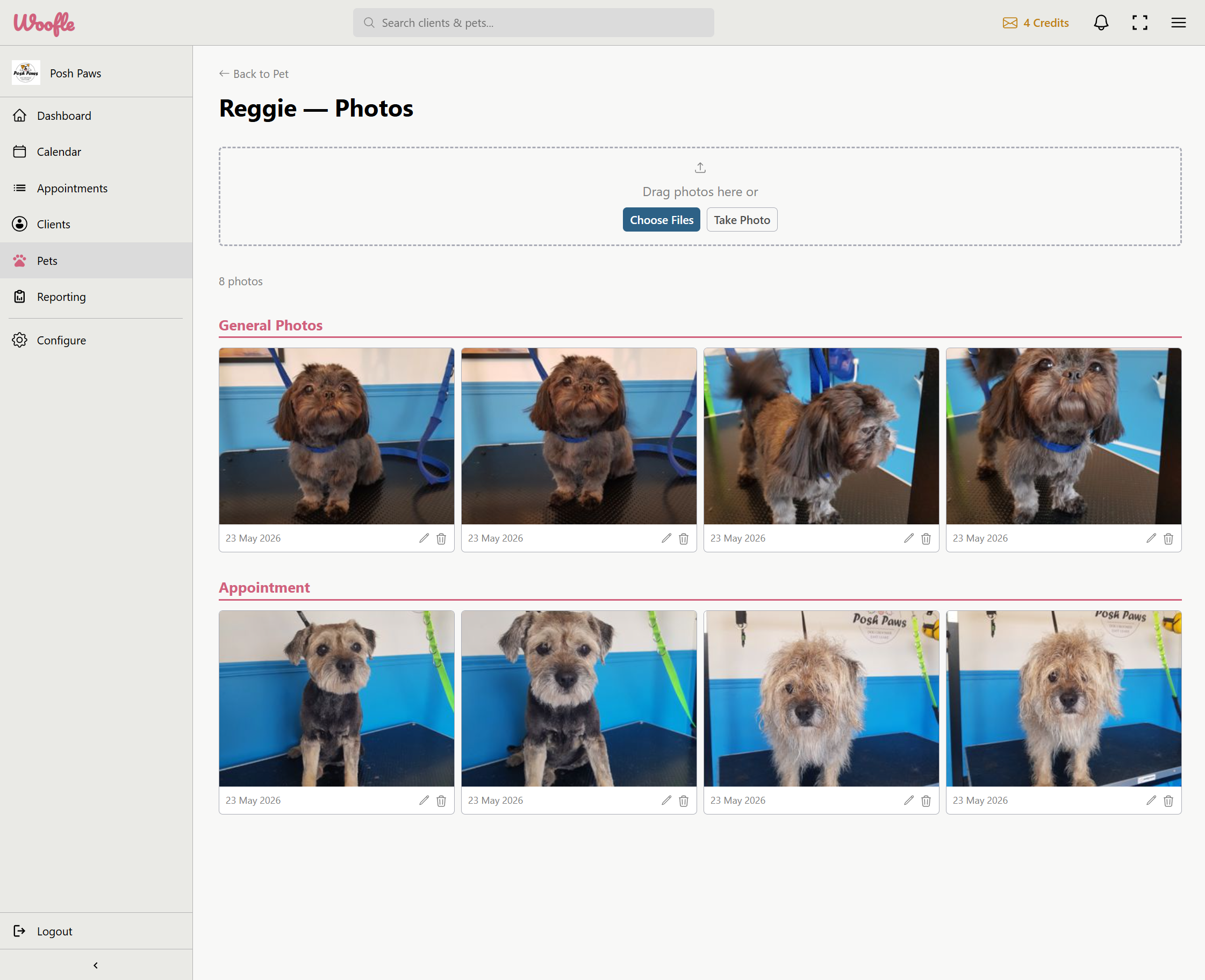
Task: Open first Appointment photo thumbnail
Action: 336,698
